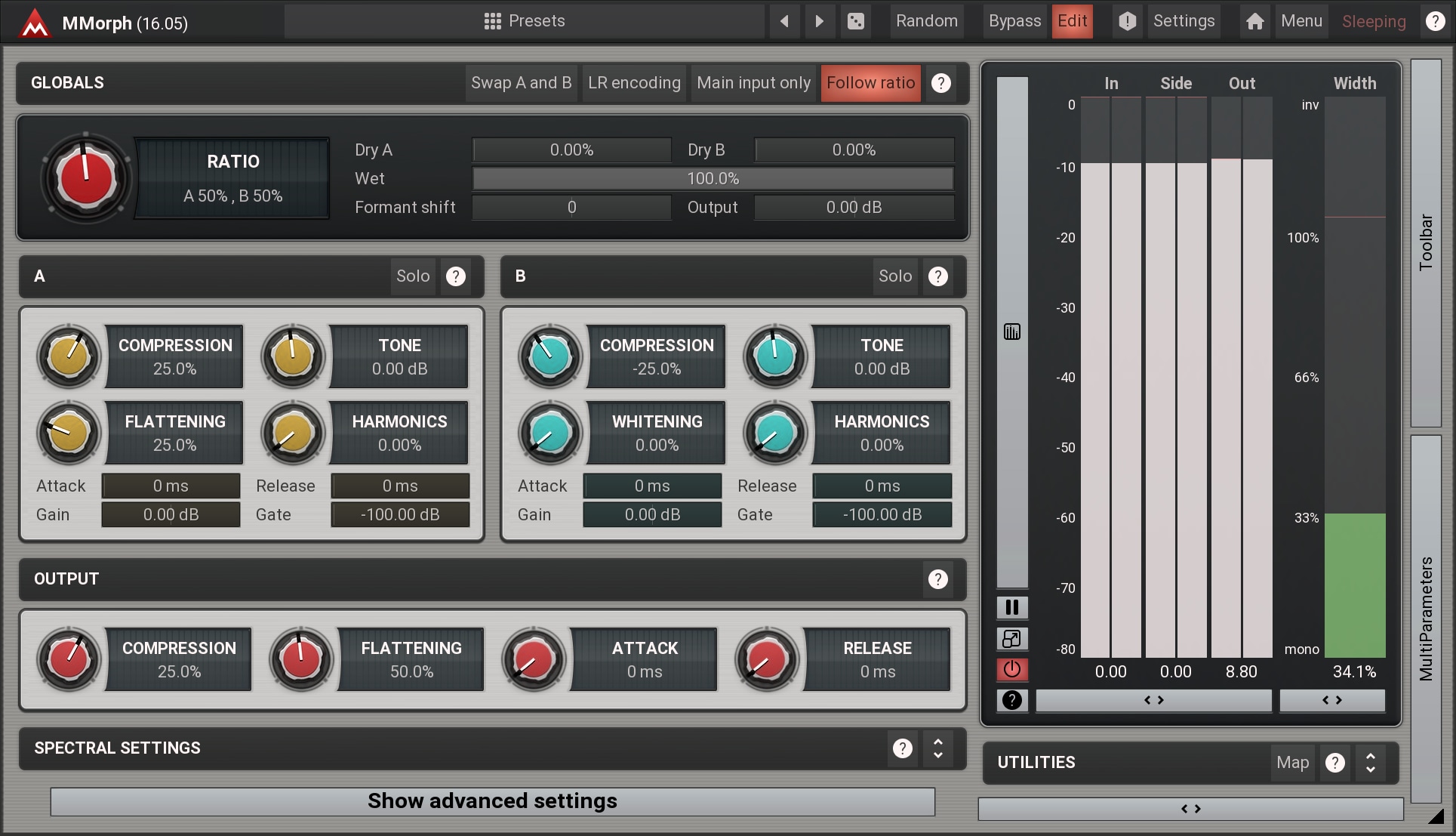Expand the Width meter arrows
1456x836 pixels.
point(1332,700)
